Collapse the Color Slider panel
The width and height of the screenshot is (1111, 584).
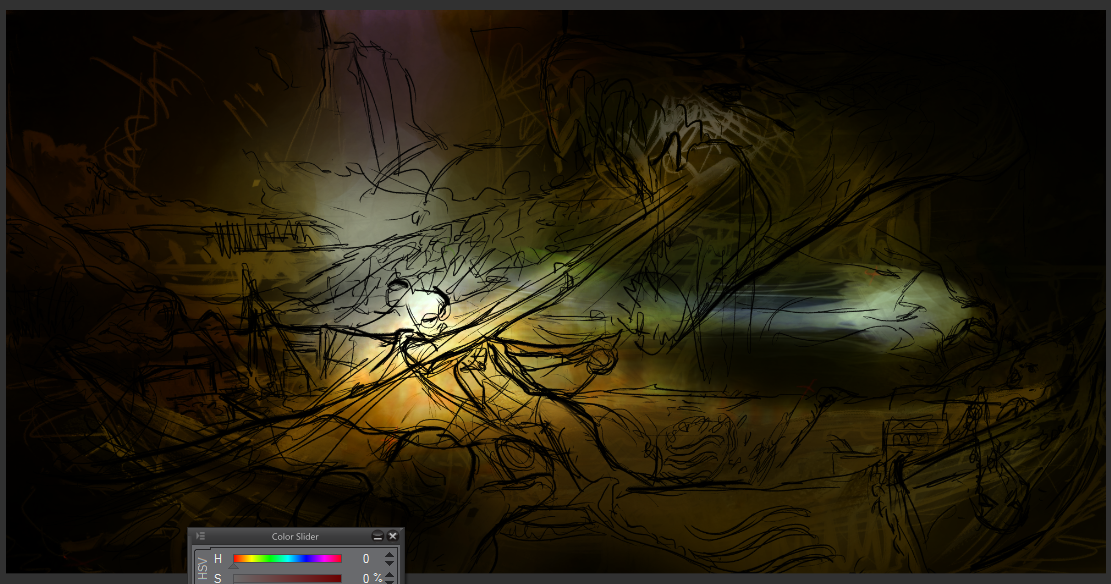(x=378, y=537)
